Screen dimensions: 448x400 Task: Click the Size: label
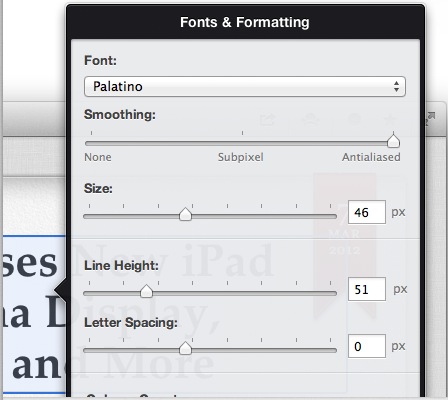[x=98, y=188]
